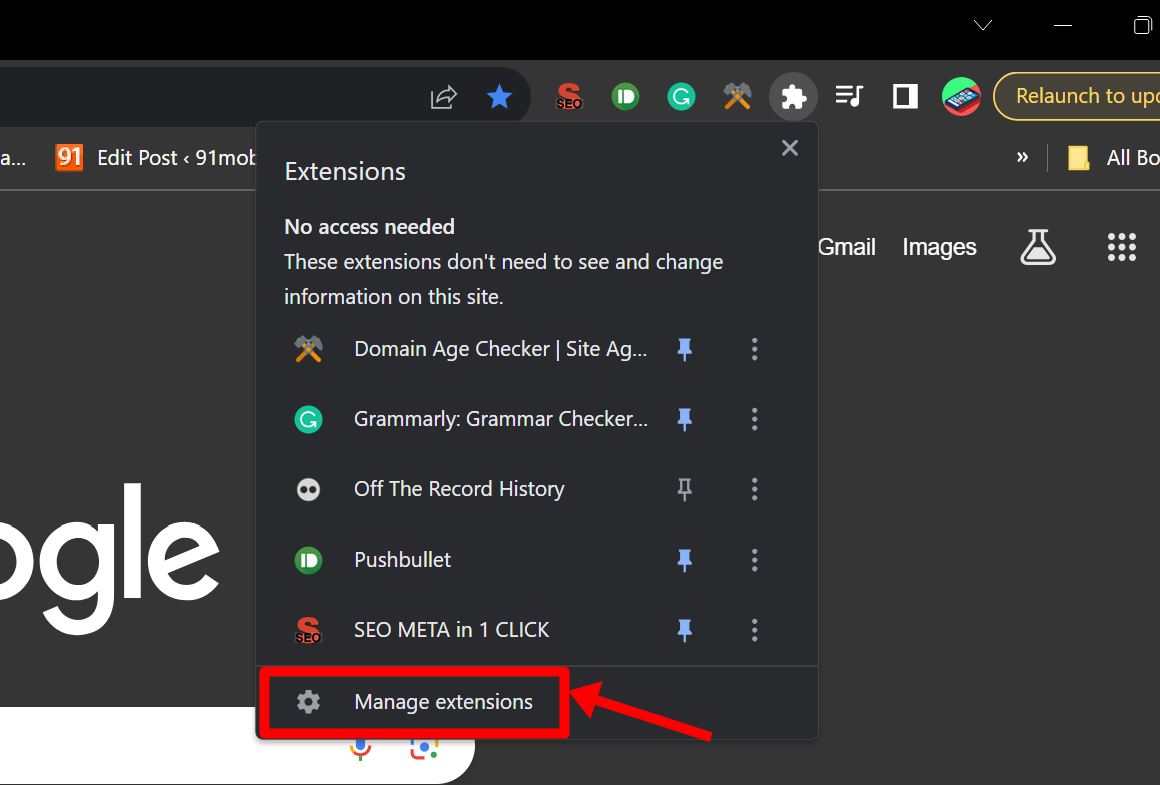The height and width of the screenshot is (785, 1160).
Task: Click the Relaunch to update button
Action: (x=1078, y=96)
